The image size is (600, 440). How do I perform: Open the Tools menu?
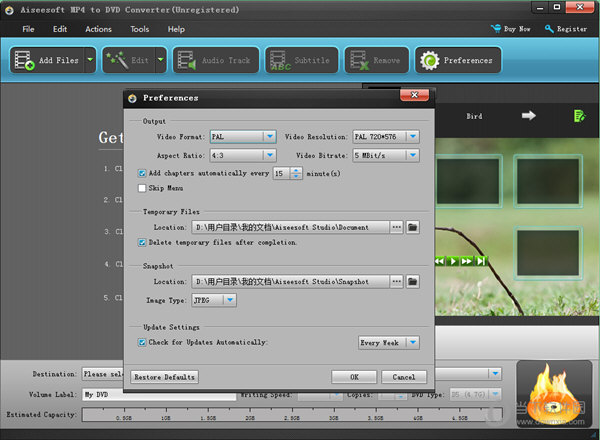click(140, 29)
